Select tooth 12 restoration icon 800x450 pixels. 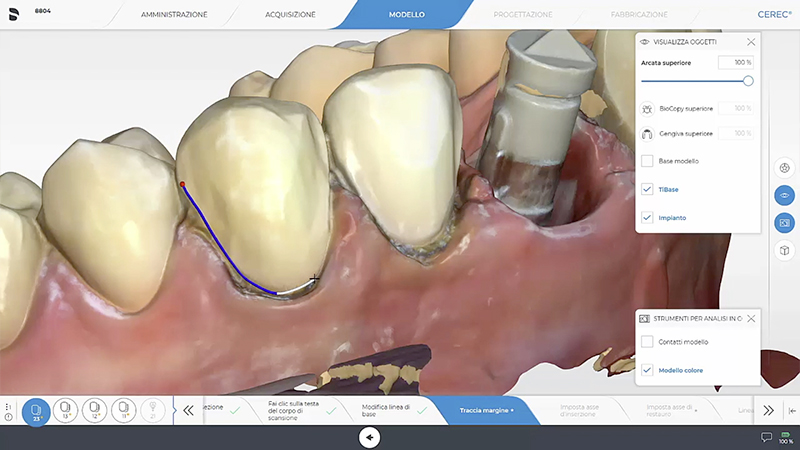click(95, 410)
